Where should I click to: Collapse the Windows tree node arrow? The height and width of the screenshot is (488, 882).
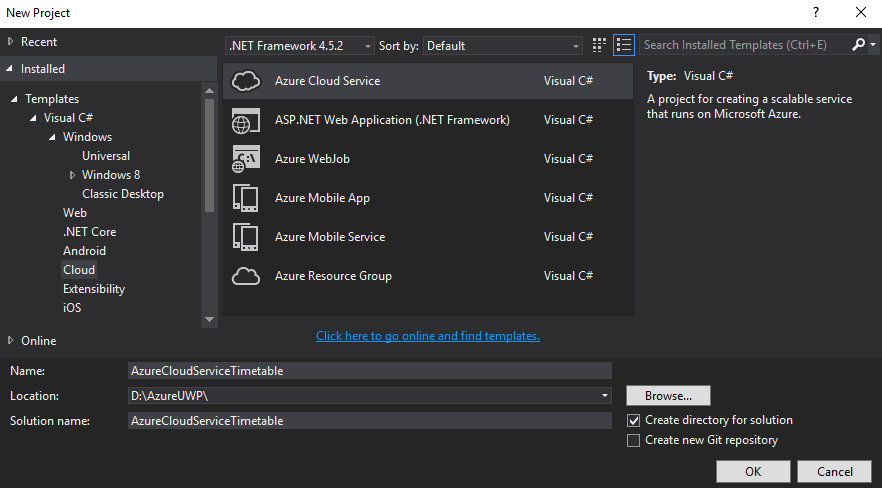[x=52, y=138]
